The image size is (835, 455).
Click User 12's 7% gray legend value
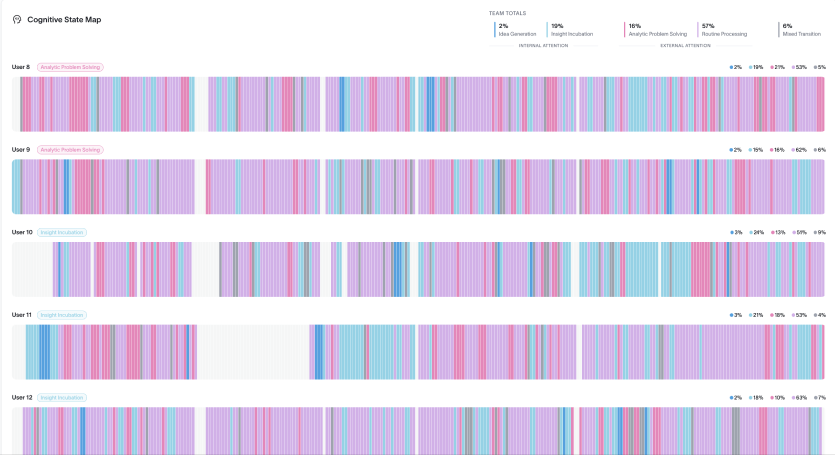(x=820, y=397)
